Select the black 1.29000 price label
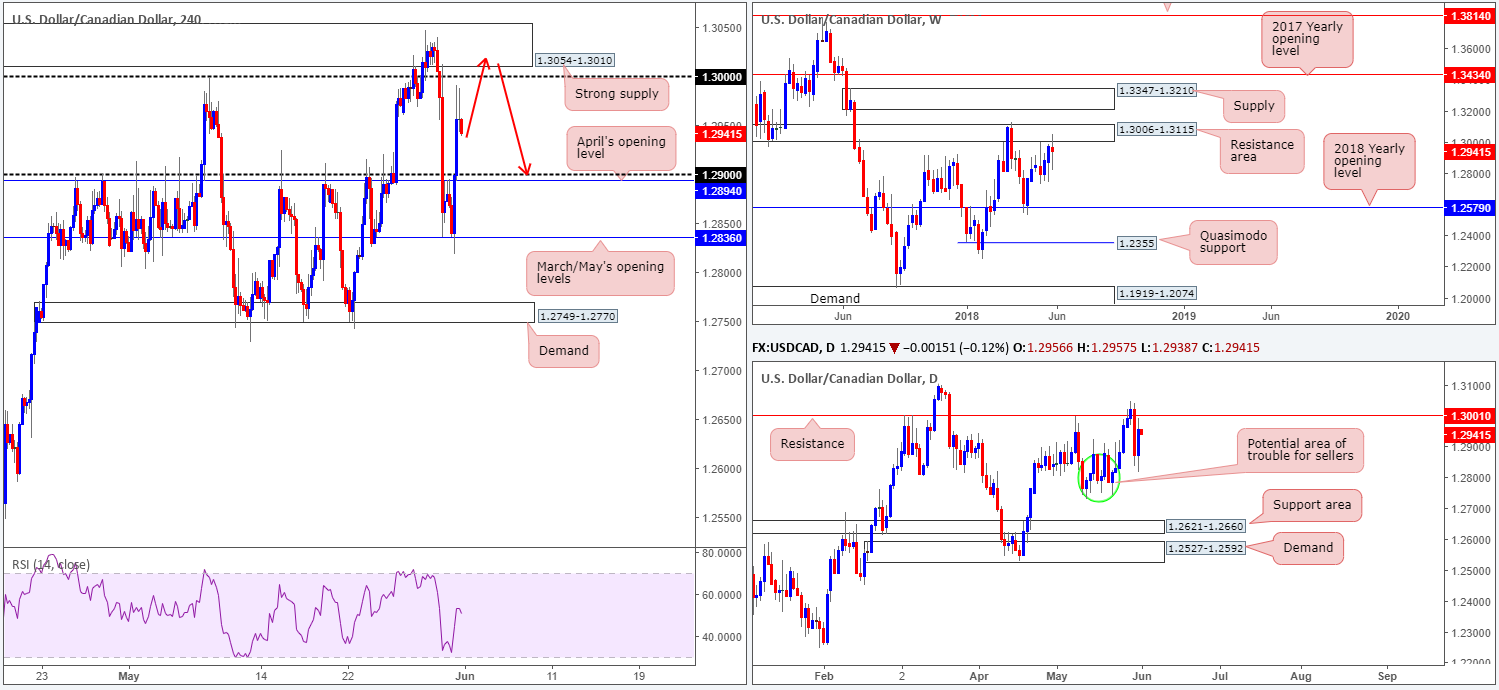This screenshot has height=690, width=1499. [x=721, y=174]
